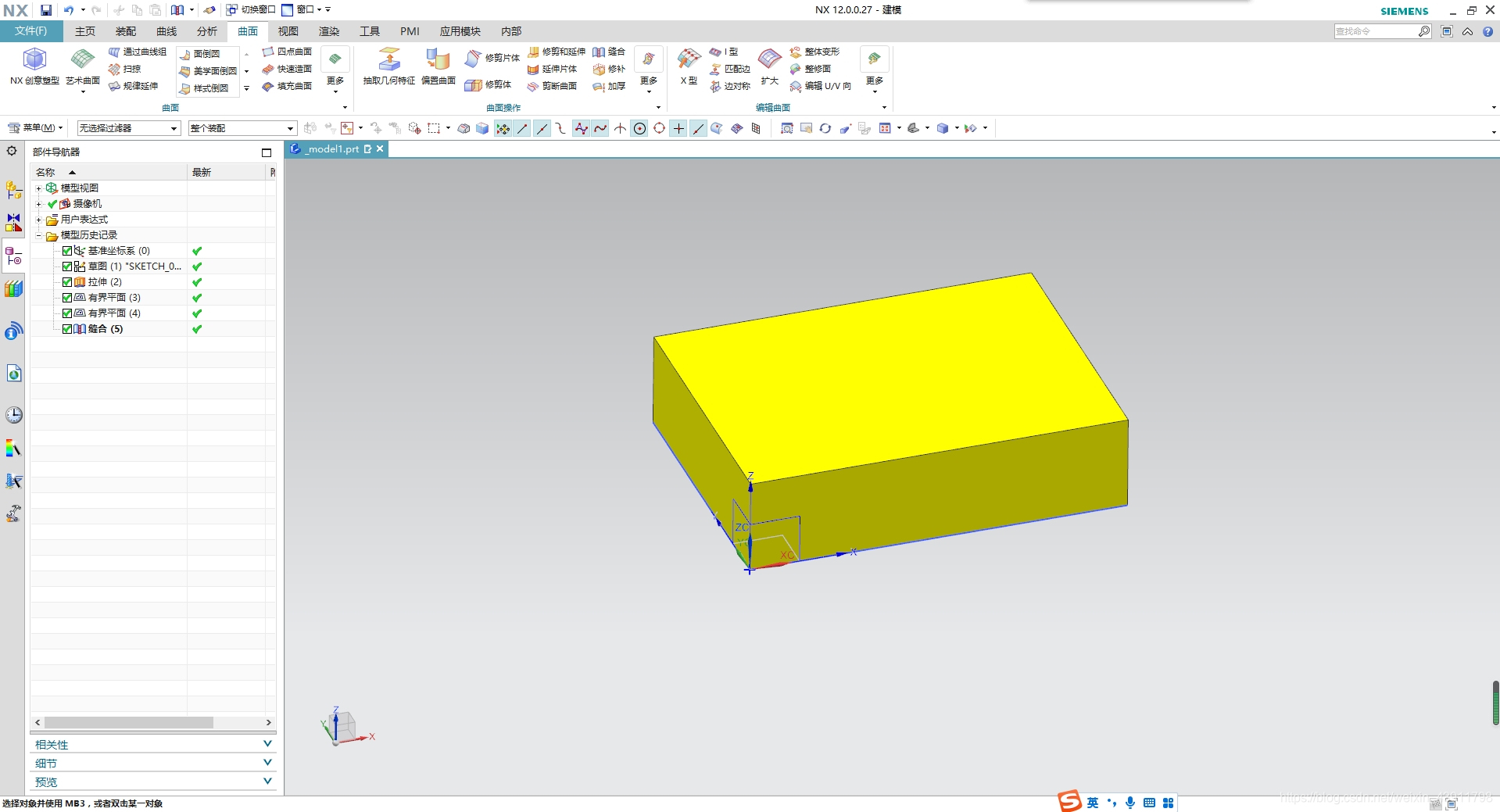Screen dimensions: 1500x812
Task: Open the 菜单(M) menu button
Action: coord(35,128)
